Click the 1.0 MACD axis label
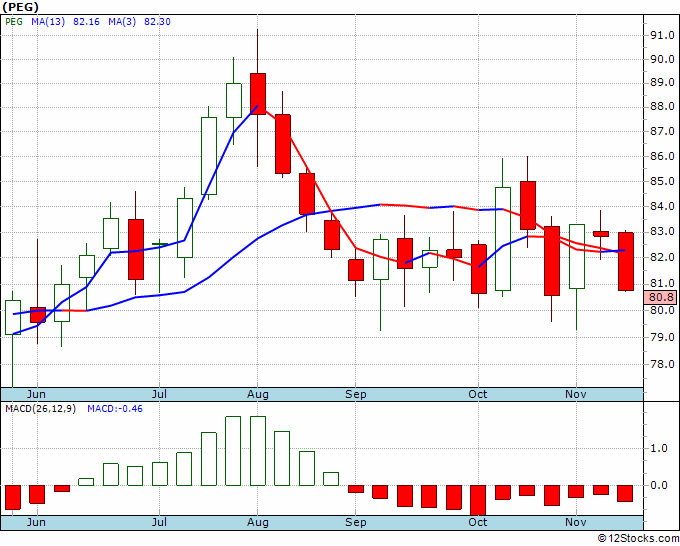 (x=659, y=448)
